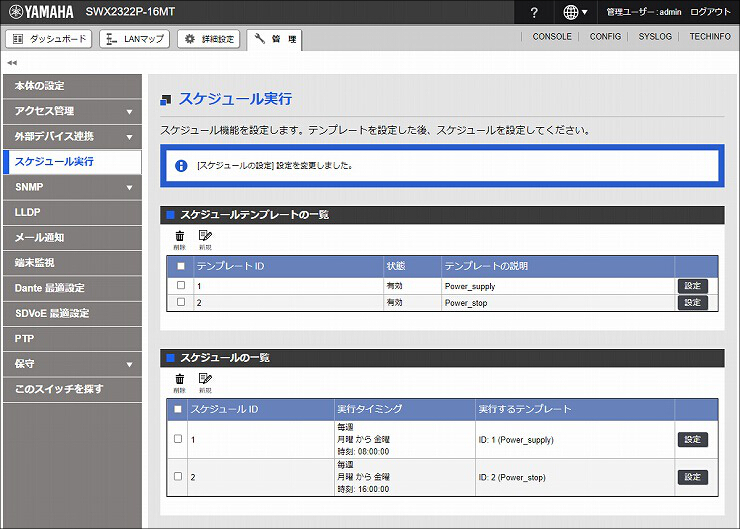This screenshot has width=740, height=529.
Task: Collapse the sidebar with double-arrow icon
Action: pyautogui.click(x=12, y=62)
